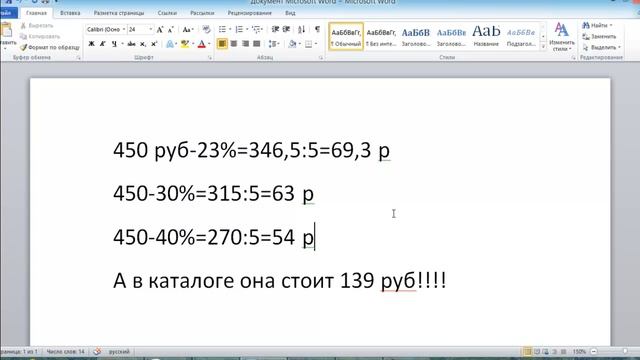This screenshot has width=640, height=360.
Task: Expand highlight color dropdown arrow
Action: click(193, 44)
